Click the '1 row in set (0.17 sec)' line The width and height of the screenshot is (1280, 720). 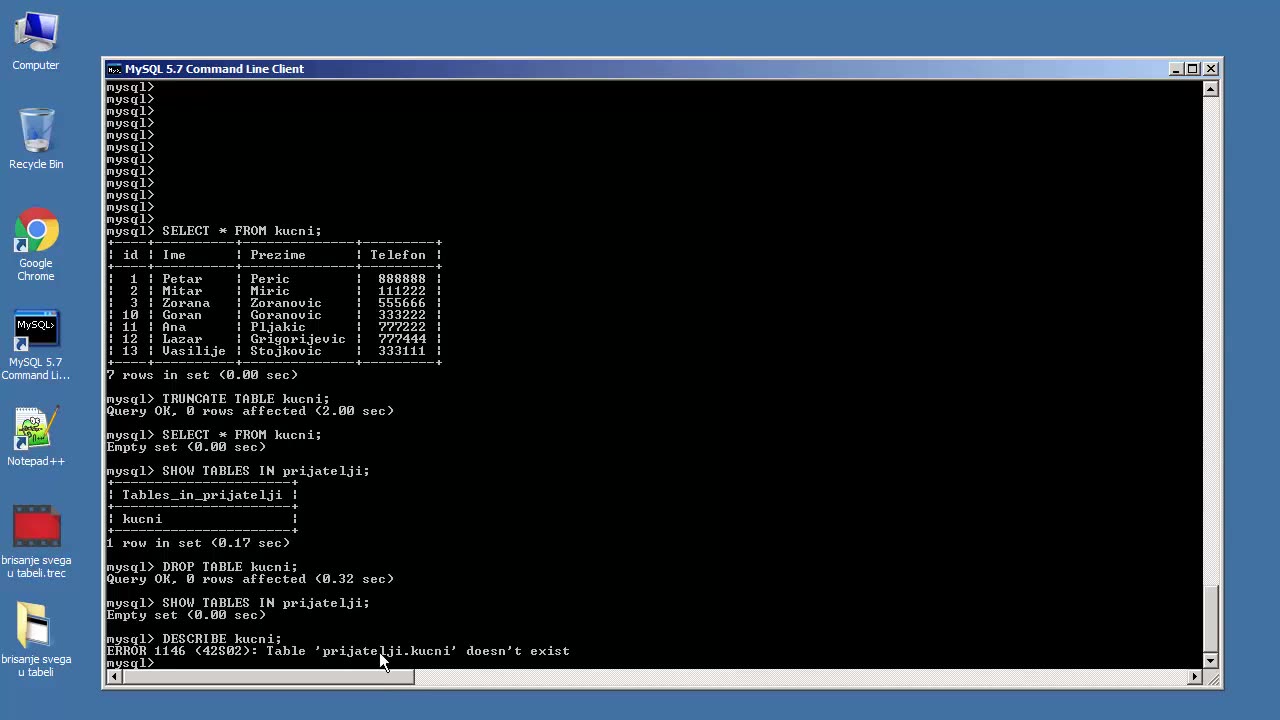(x=198, y=543)
